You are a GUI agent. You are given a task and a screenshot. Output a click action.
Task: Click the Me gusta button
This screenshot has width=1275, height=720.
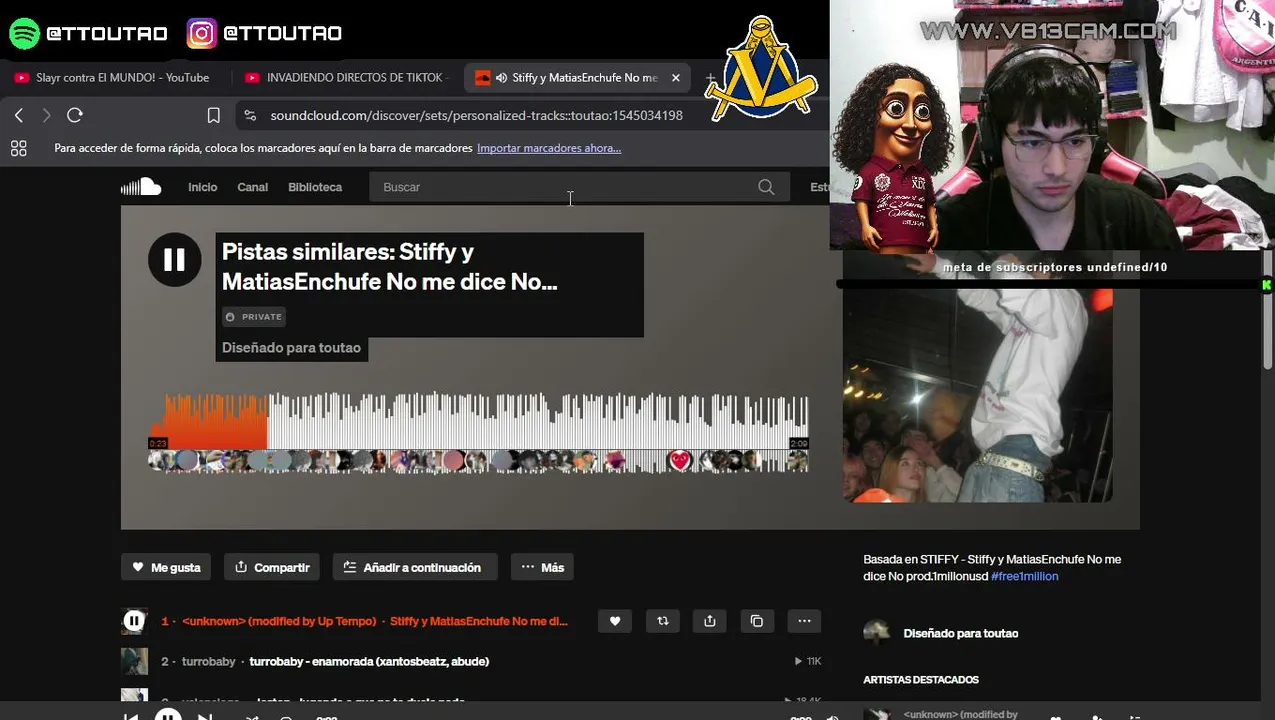click(x=167, y=567)
